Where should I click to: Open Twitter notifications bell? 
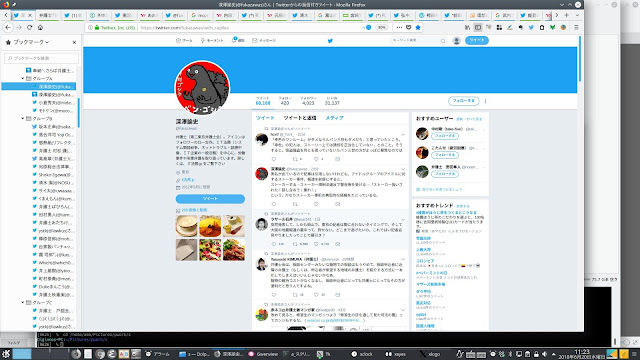point(238,40)
